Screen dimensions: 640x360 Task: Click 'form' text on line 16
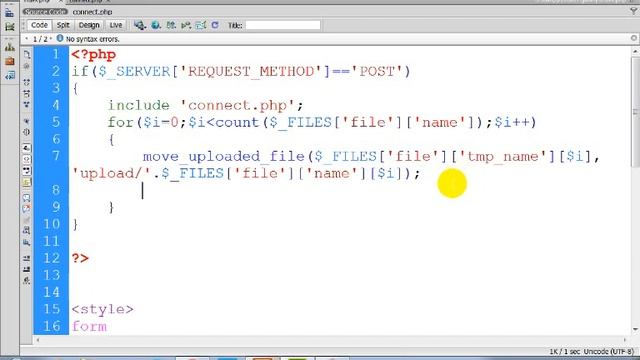coord(89,326)
